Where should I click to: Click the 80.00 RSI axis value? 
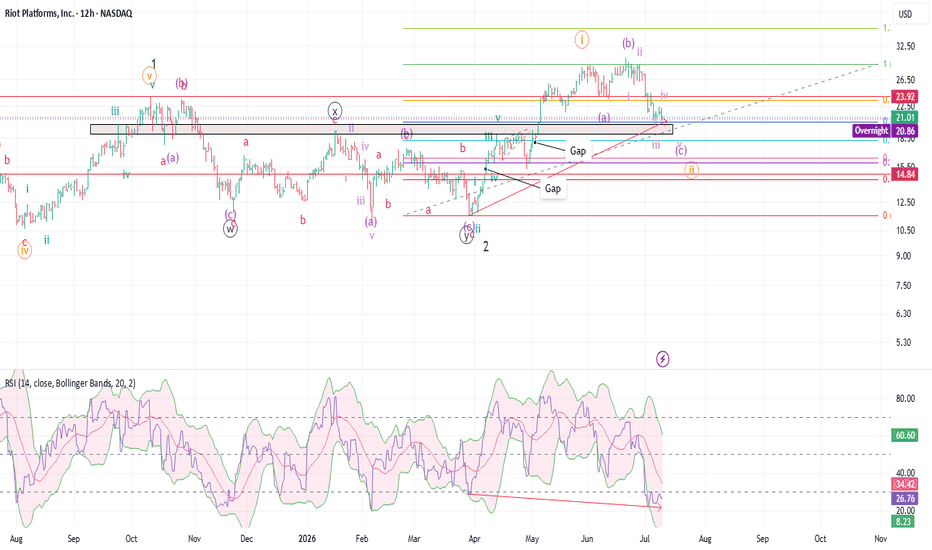[x=905, y=398]
